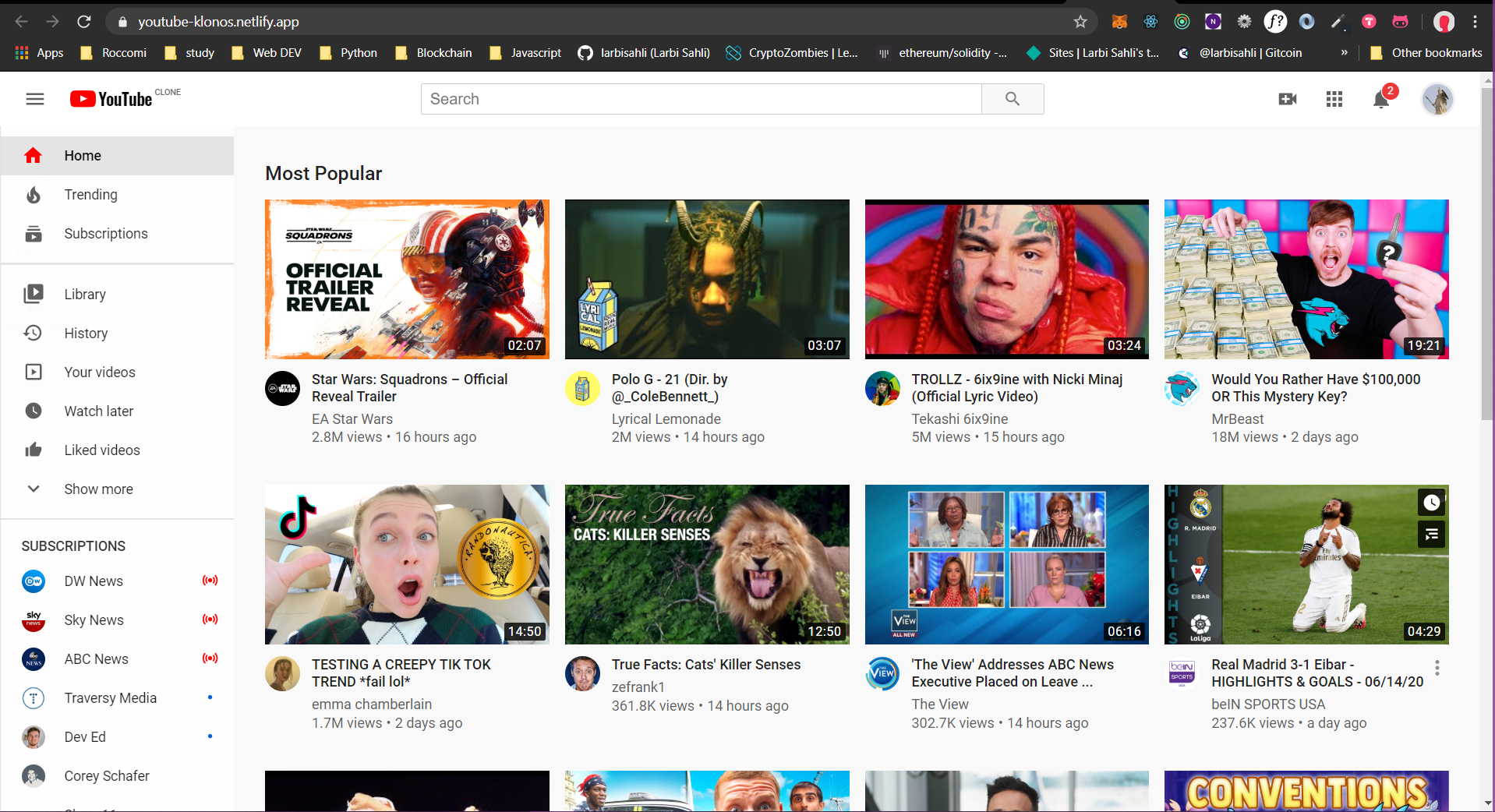The width and height of the screenshot is (1495, 812).
Task: Open Other bookmarks folder
Action: [1426, 53]
